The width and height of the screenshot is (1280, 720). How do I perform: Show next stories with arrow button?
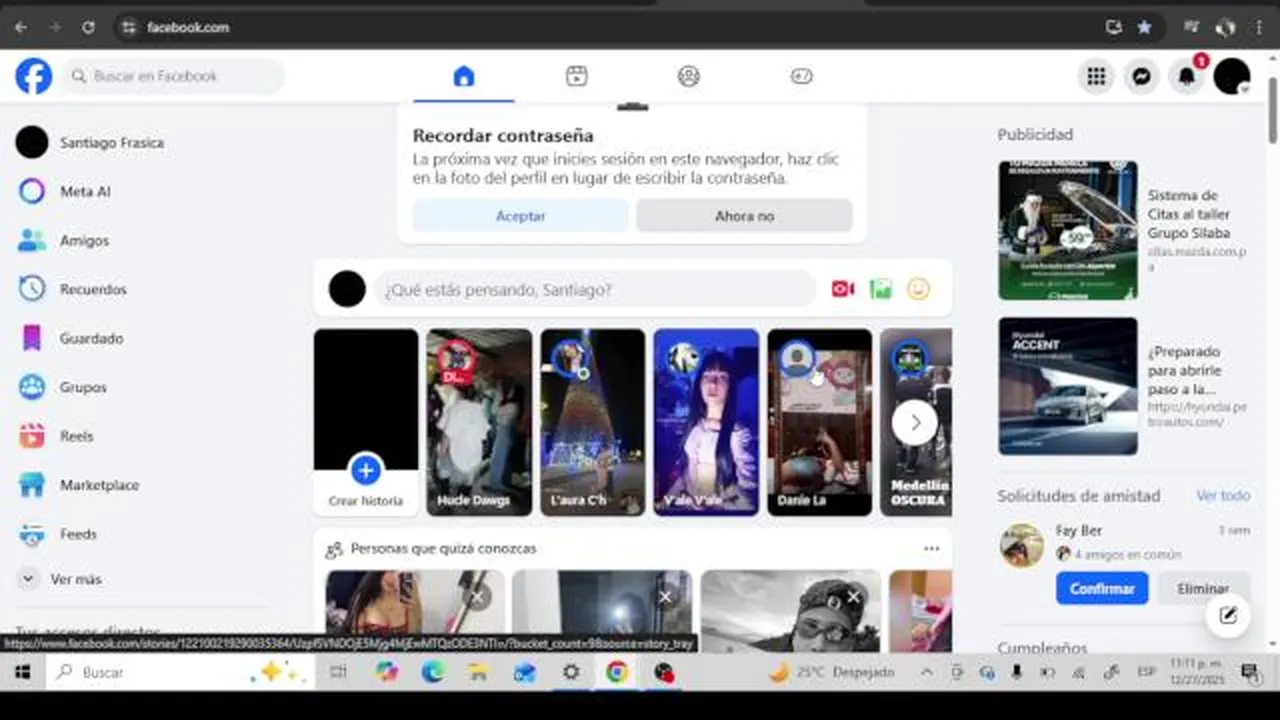pos(914,423)
